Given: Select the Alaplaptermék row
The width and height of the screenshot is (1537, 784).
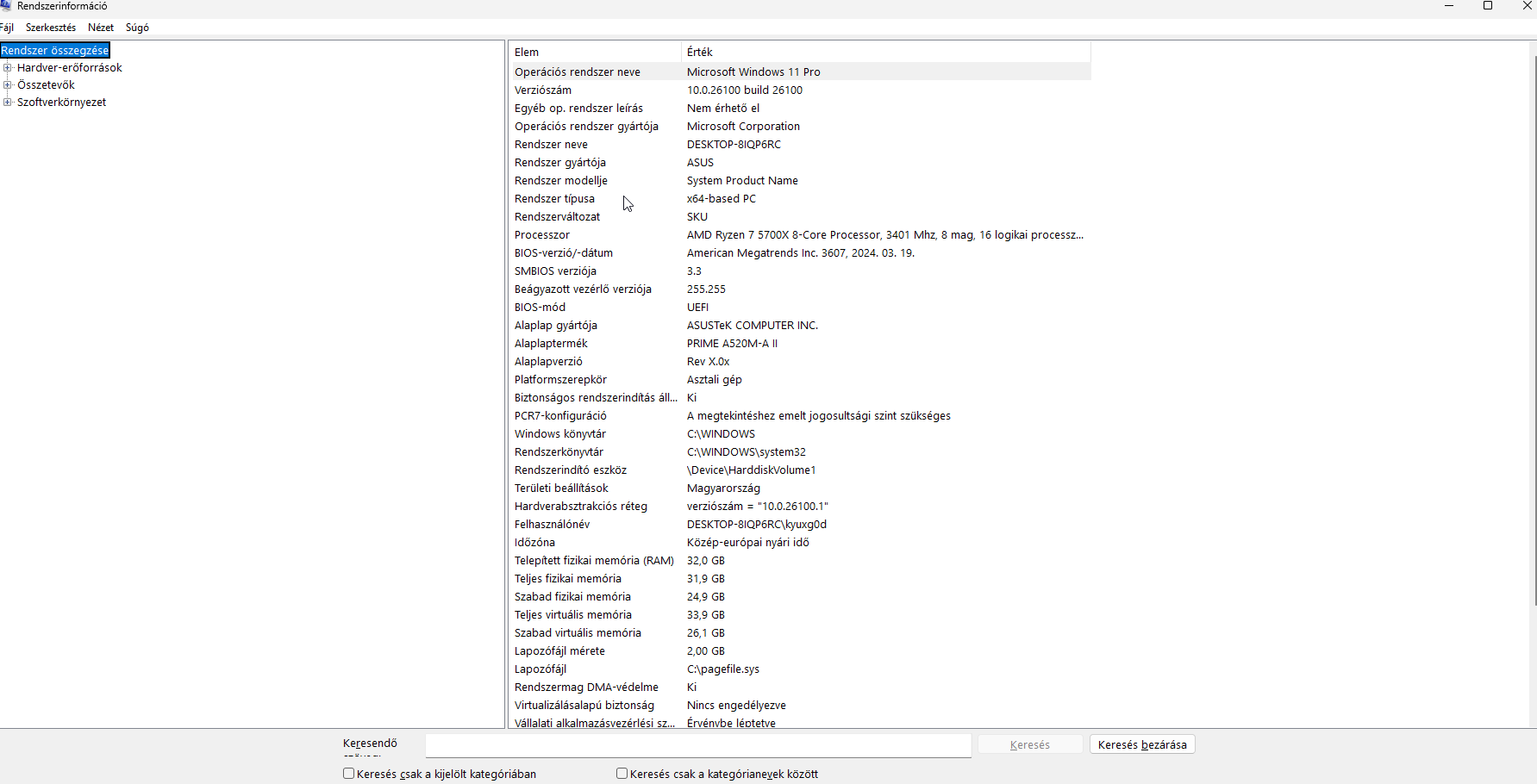Looking at the screenshot, I should coord(800,344).
